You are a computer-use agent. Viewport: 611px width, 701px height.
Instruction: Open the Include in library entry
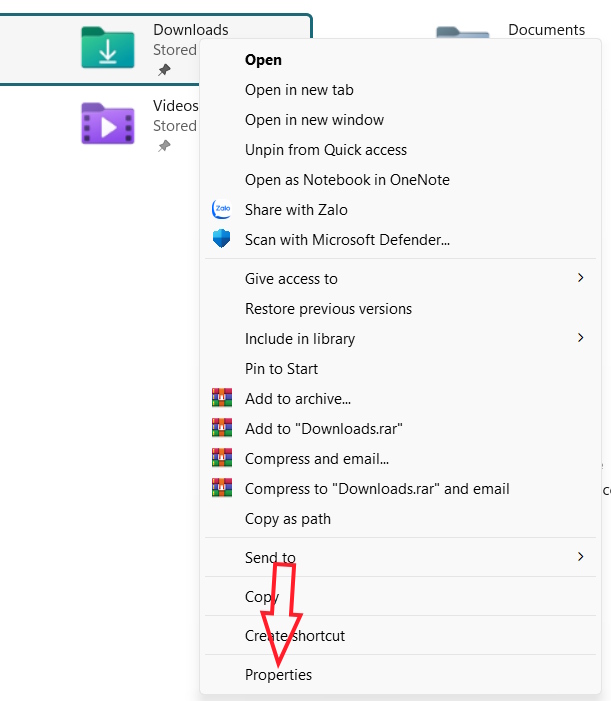pos(400,338)
